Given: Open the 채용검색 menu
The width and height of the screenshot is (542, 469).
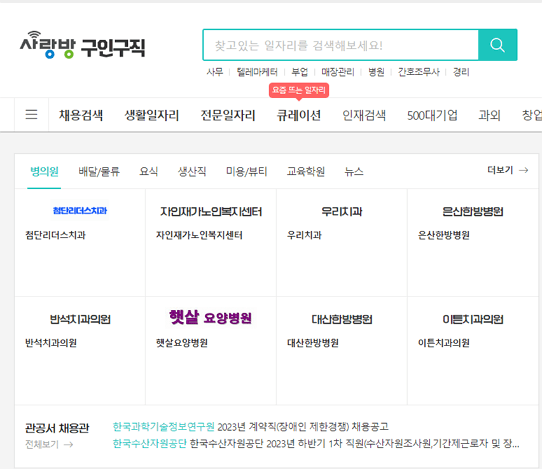Looking at the screenshot, I should click(x=81, y=115).
